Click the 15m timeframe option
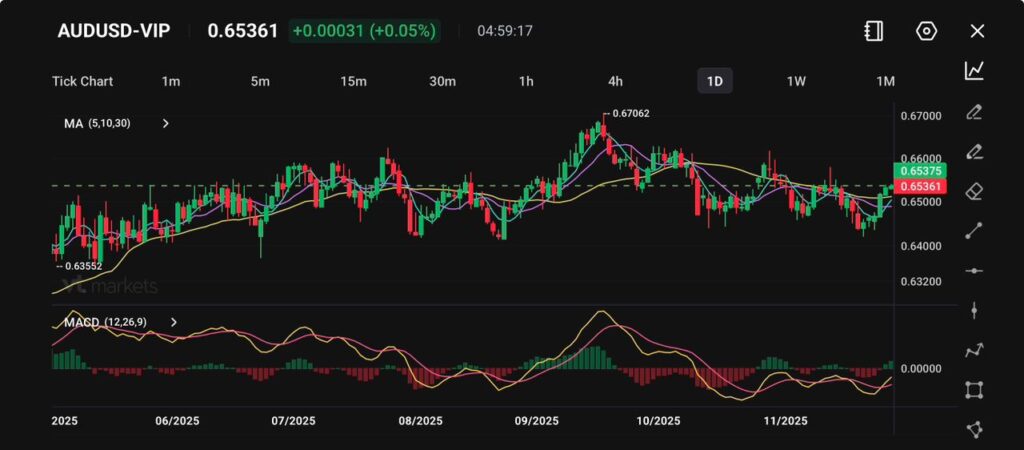The height and width of the screenshot is (450, 1024). [x=351, y=81]
